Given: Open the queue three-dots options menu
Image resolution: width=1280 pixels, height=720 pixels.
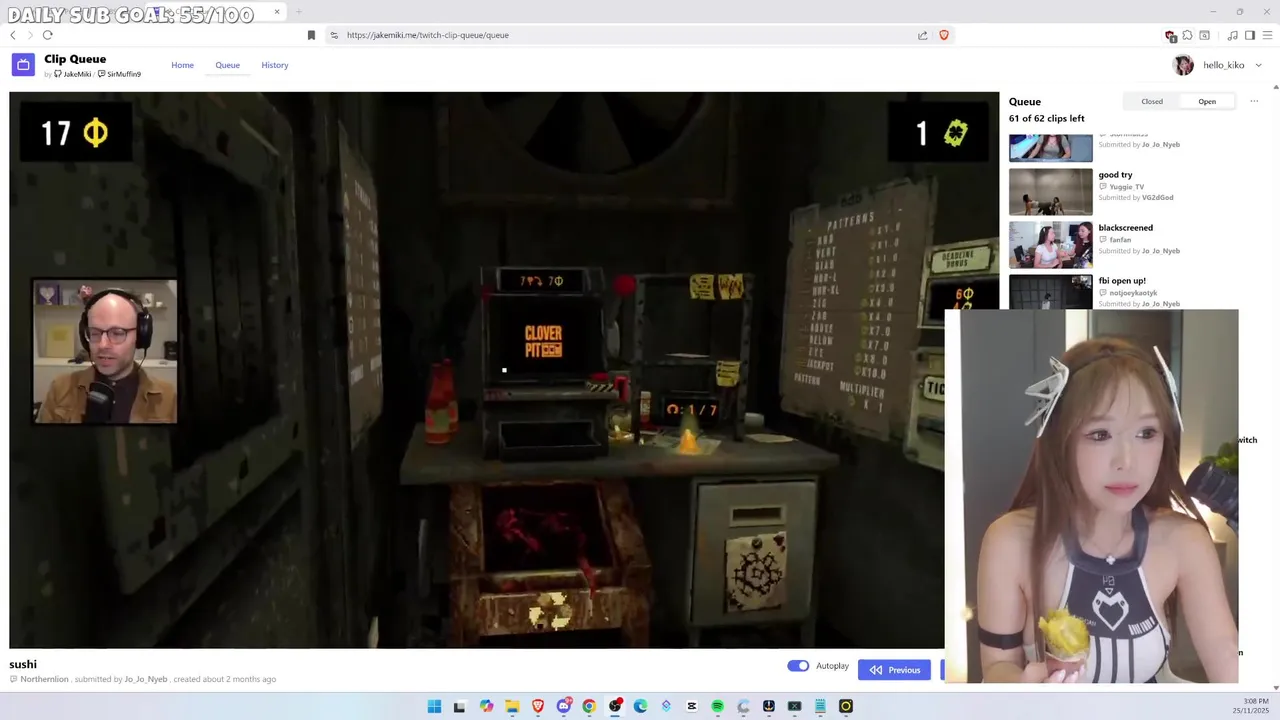Looking at the screenshot, I should pos(1254,101).
